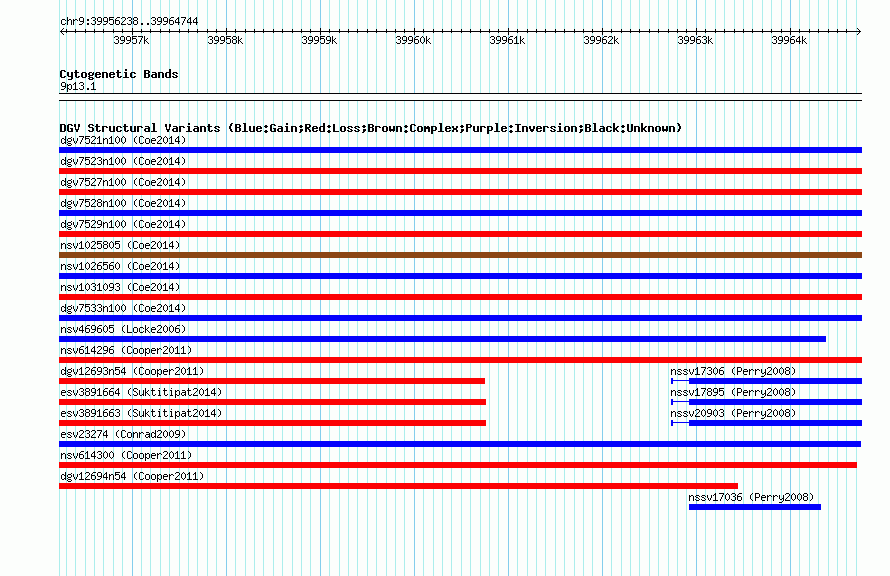The height and width of the screenshot is (576, 890).
Task: Open the nsv469605 (Locke2006) variant bar
Action: click(x=443, y=339)
